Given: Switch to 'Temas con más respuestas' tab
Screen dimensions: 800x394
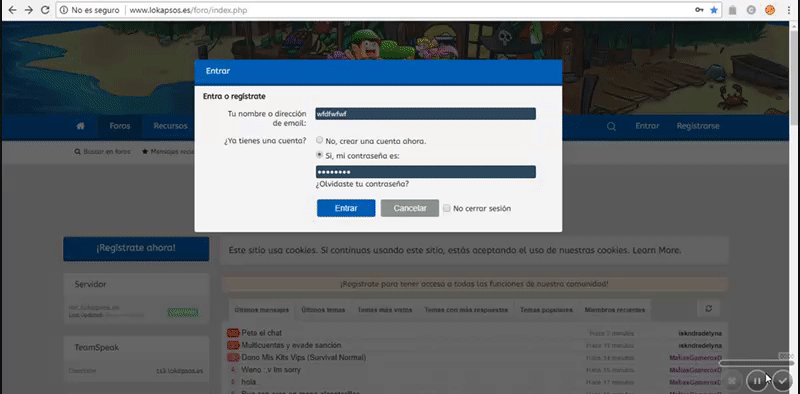Looking at the screenshot, I should point(466,310).
